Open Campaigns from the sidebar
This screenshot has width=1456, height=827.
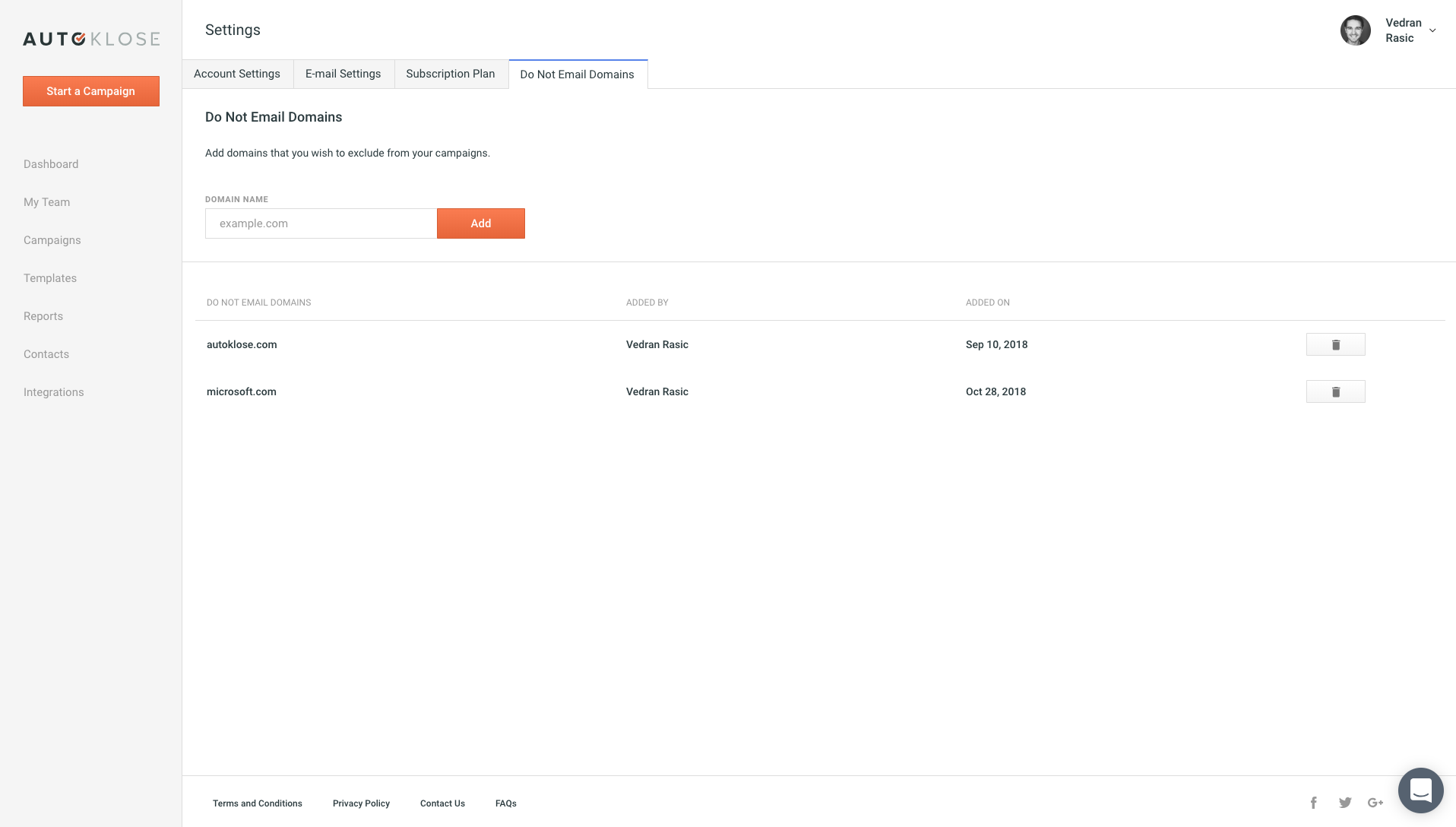(x=52, y=240)
